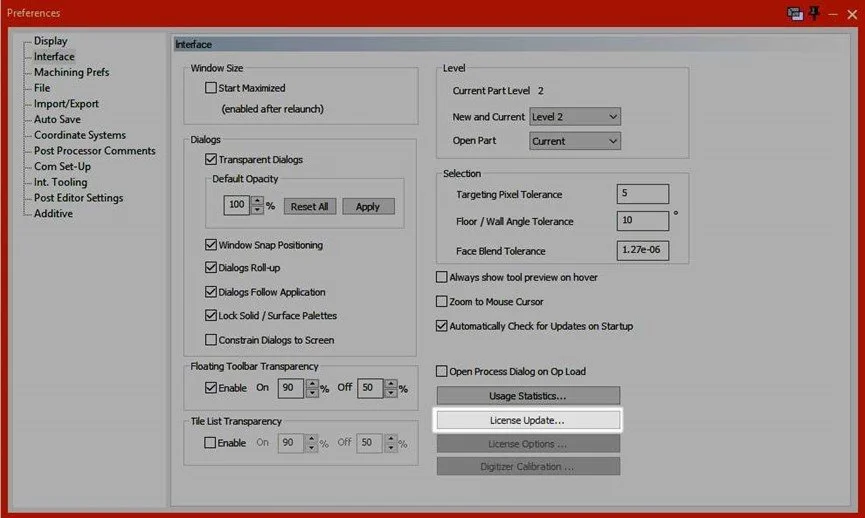Click Floating Toolbar Off percent field

click(370, 388)
